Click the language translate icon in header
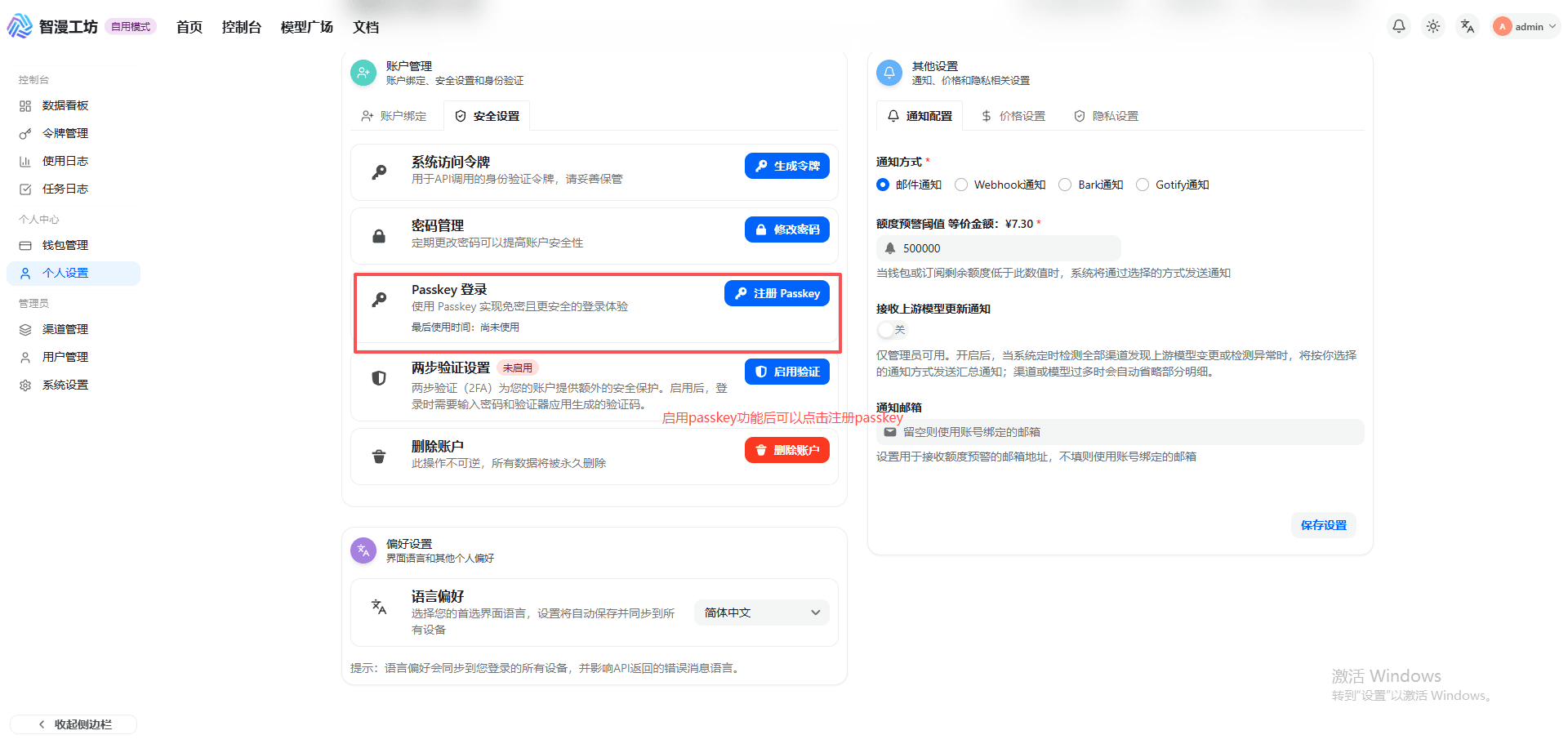This screenshot has height=744, width=1568. [1468, 26]
